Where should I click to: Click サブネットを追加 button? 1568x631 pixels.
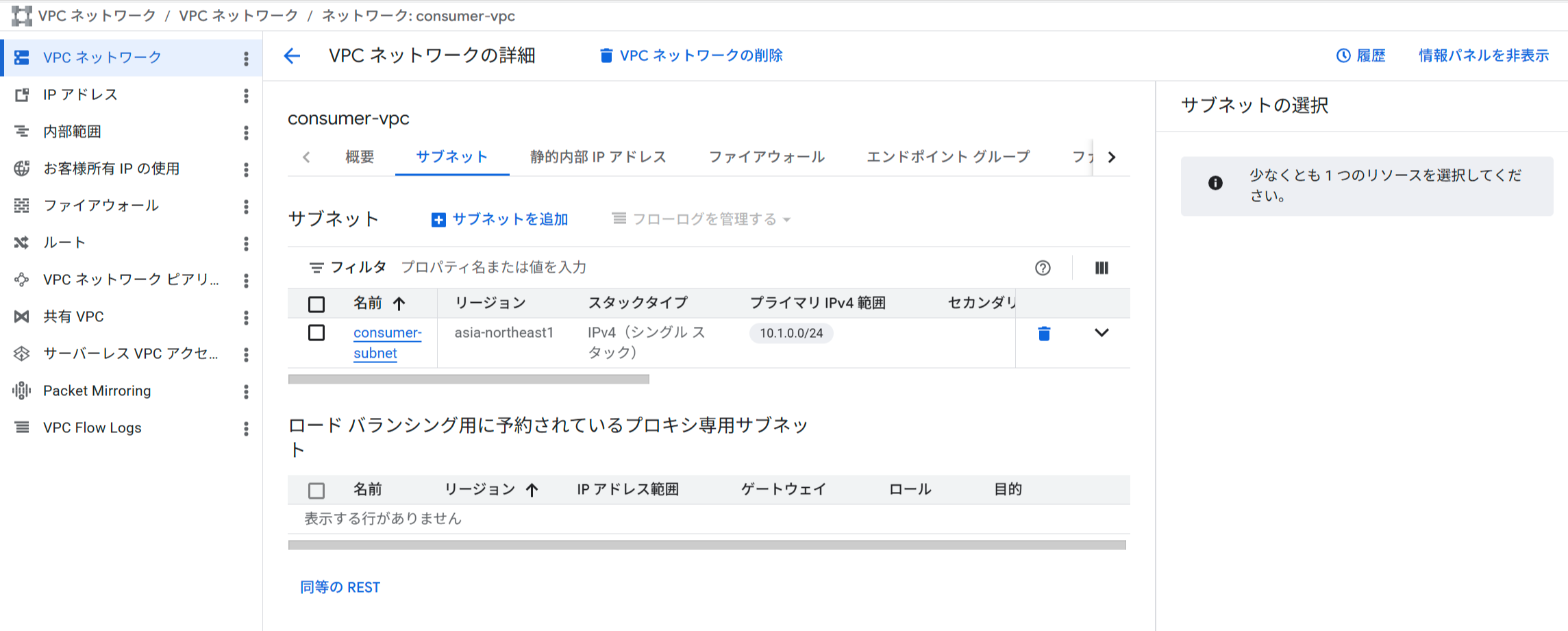(x=499, y=219)
